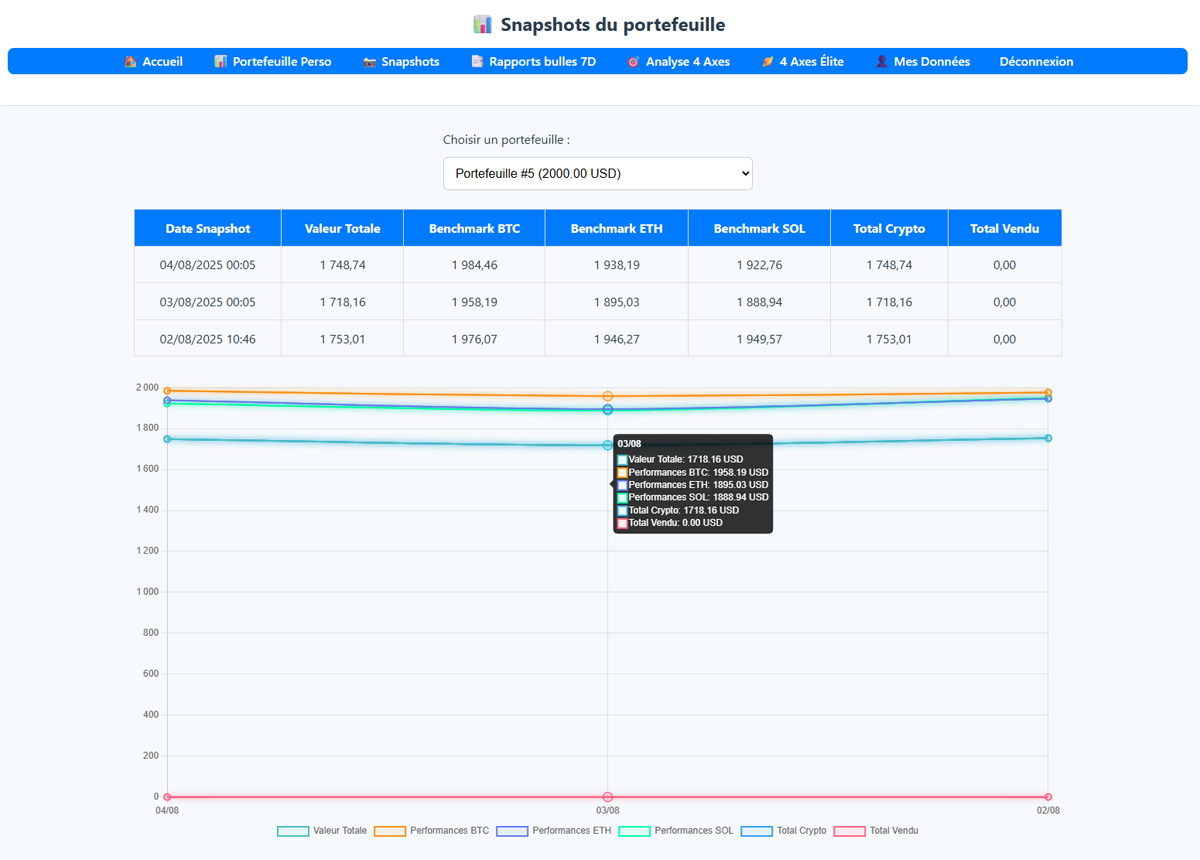Click the chart icon beside Portefeuille Perso
The image size is (1200, 860).
click(x=221, y=62)
